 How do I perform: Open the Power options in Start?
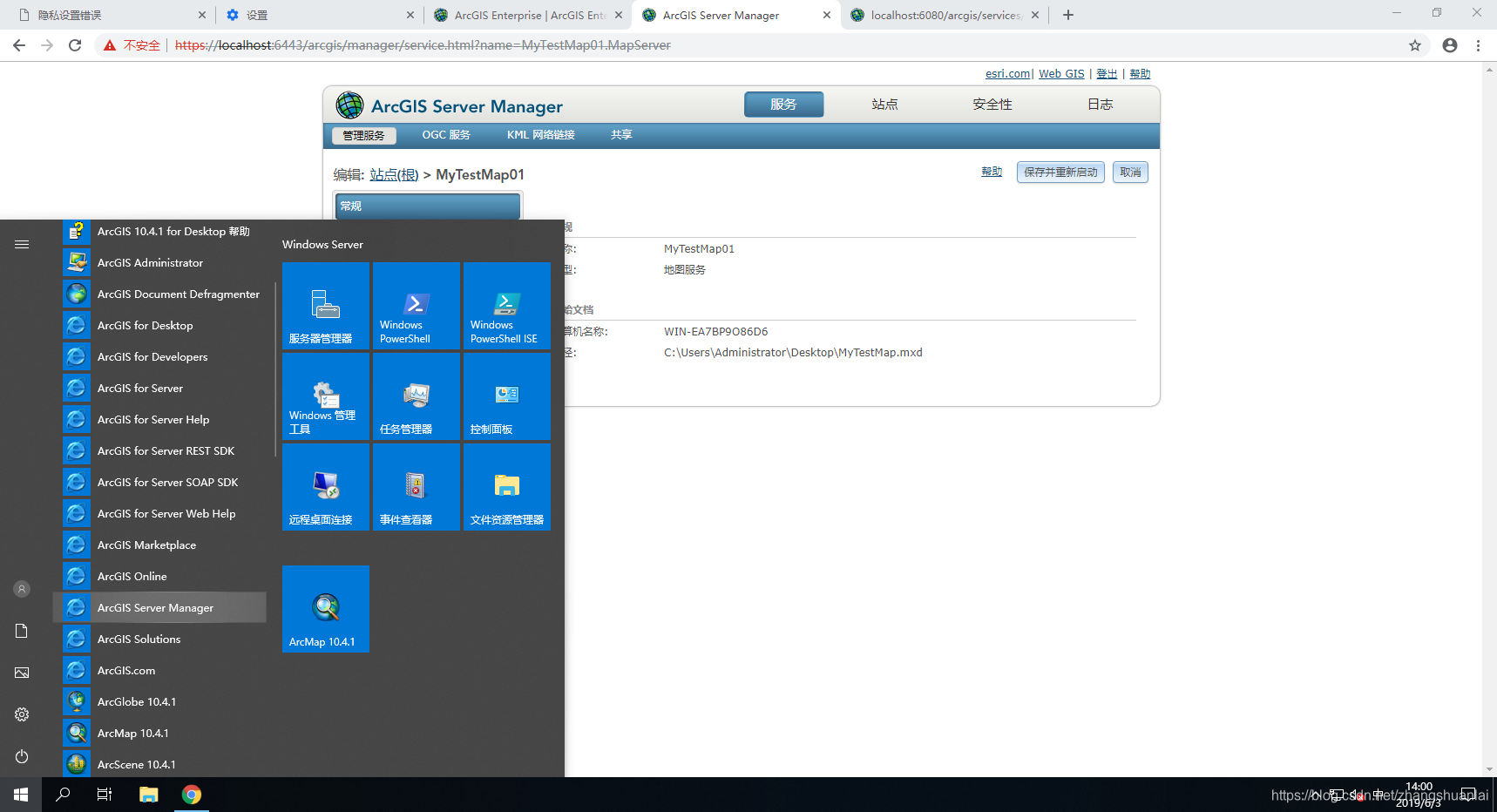pyautogui.click(x=22, y=756)
